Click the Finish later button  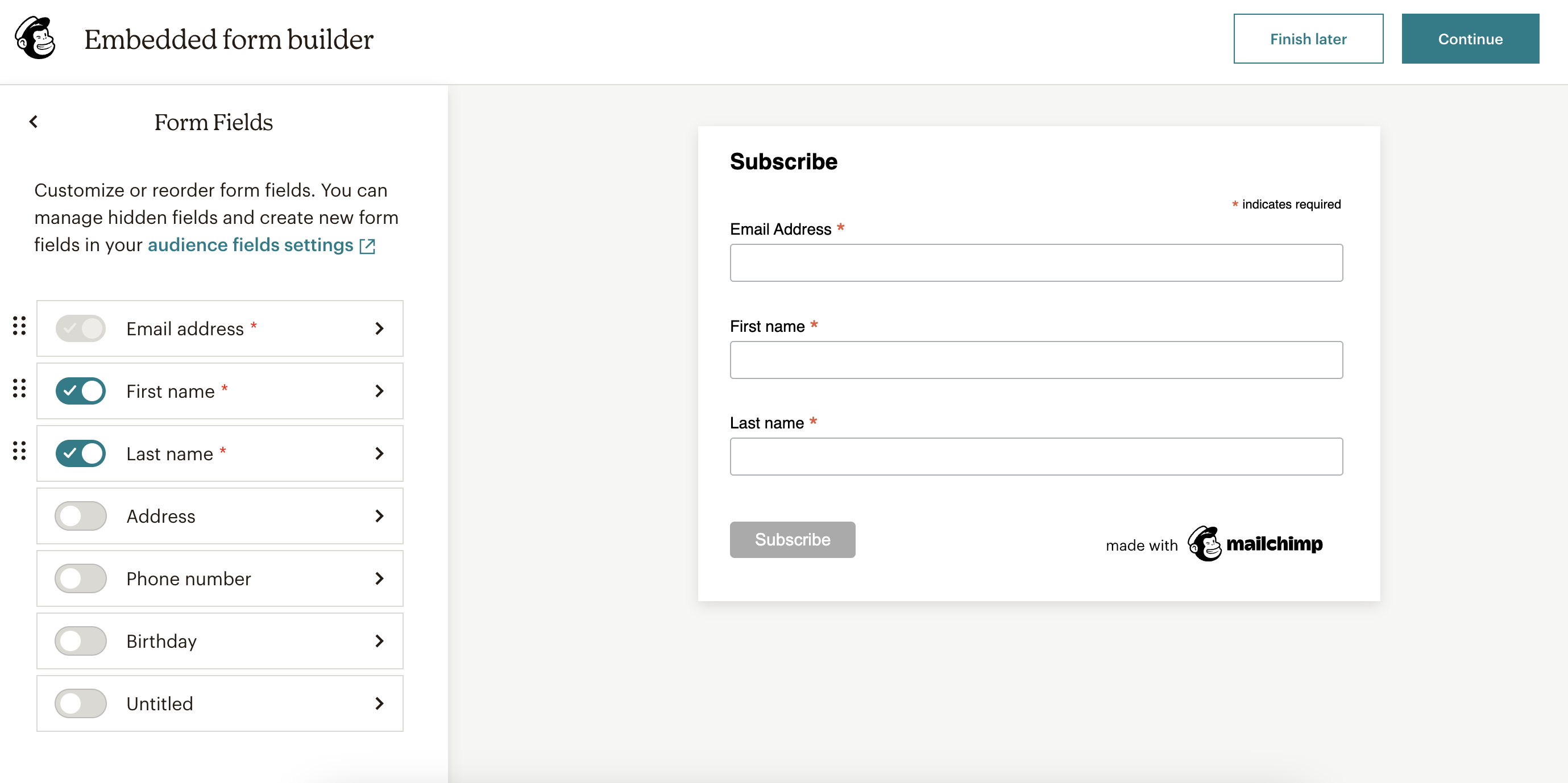1308,38
